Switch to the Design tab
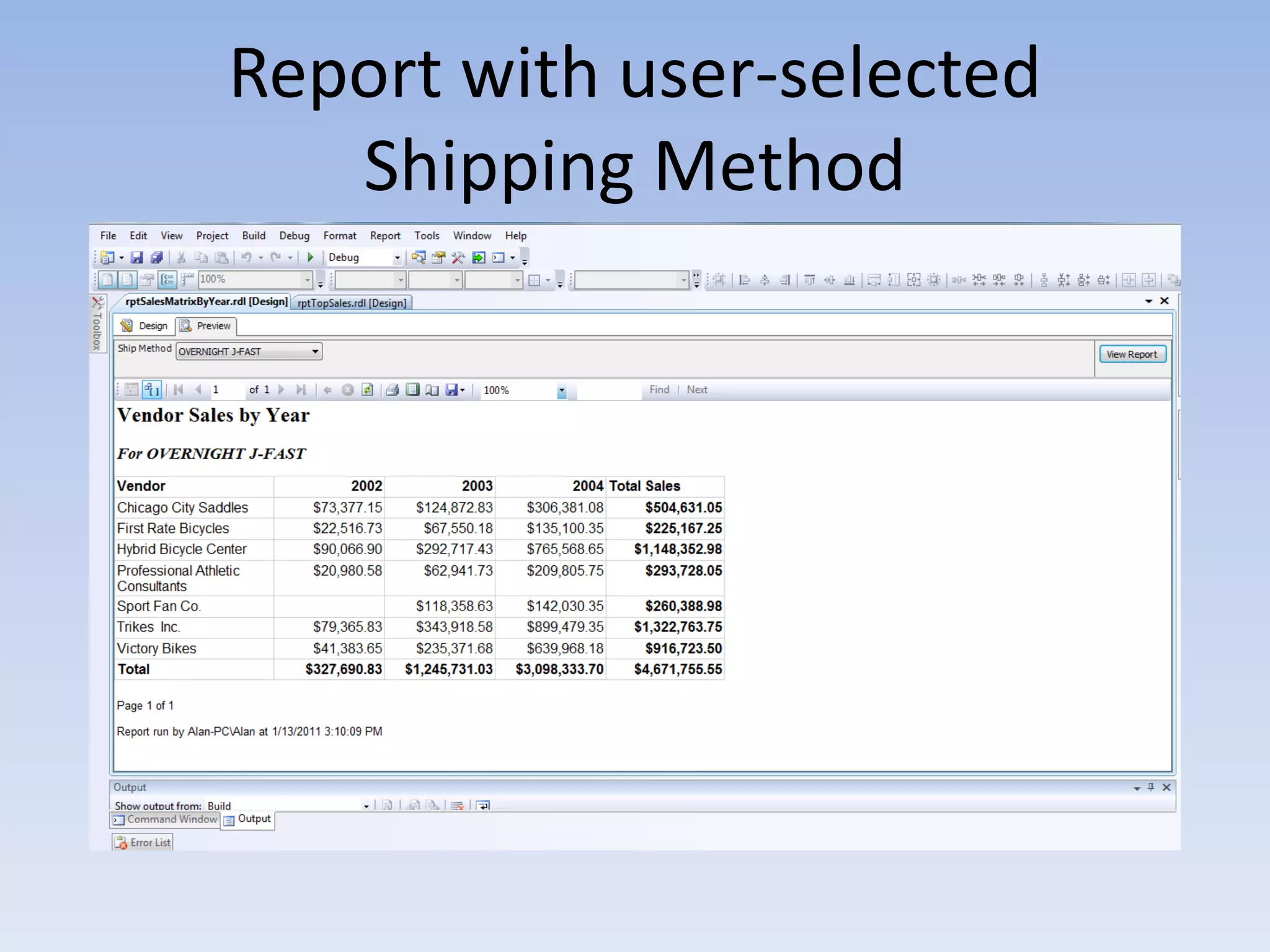 (145, 325)
